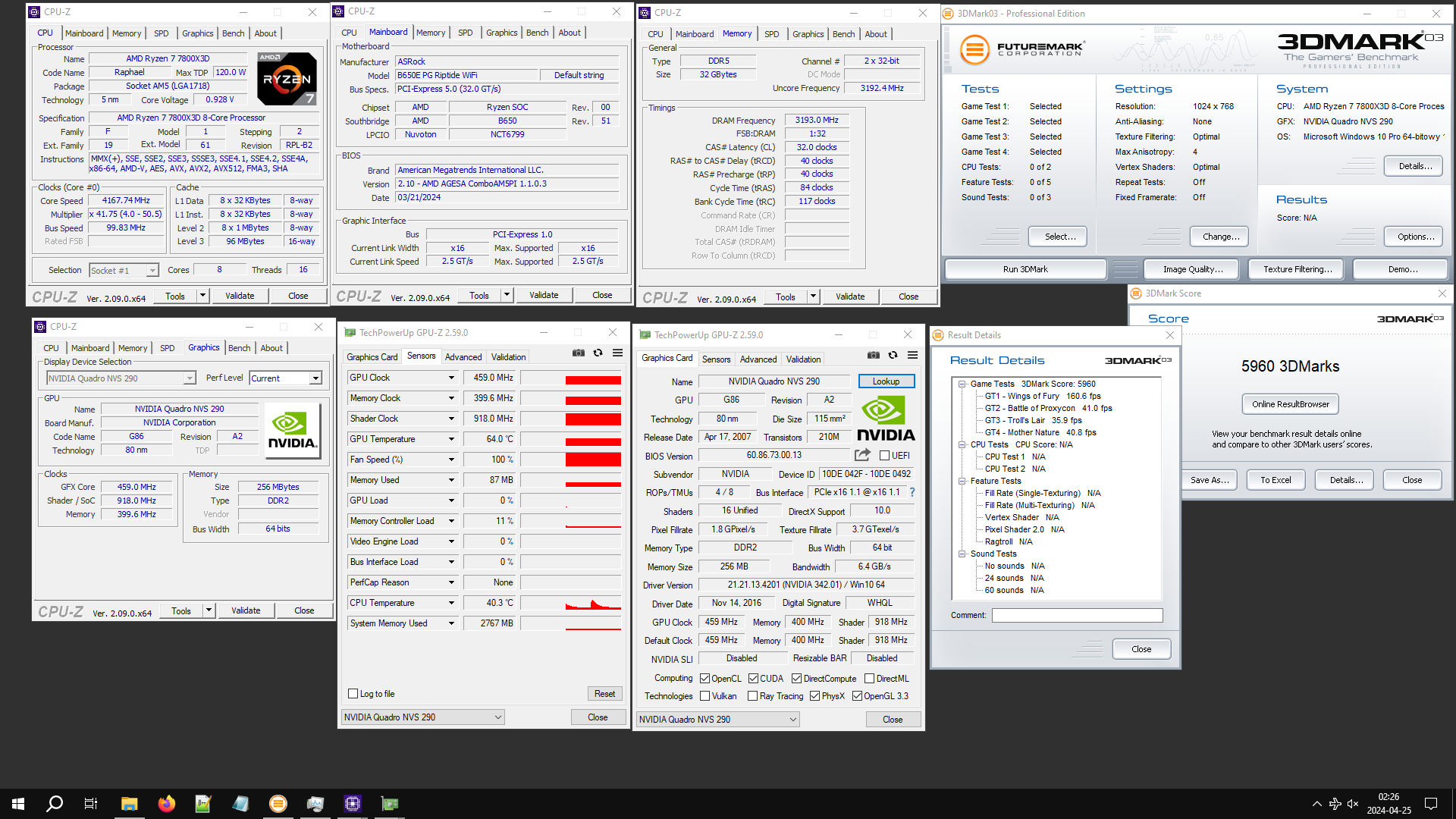Toggle UEFI checkbox in GPU-Z
1456x819 pixels.
(x=884, y=456)
